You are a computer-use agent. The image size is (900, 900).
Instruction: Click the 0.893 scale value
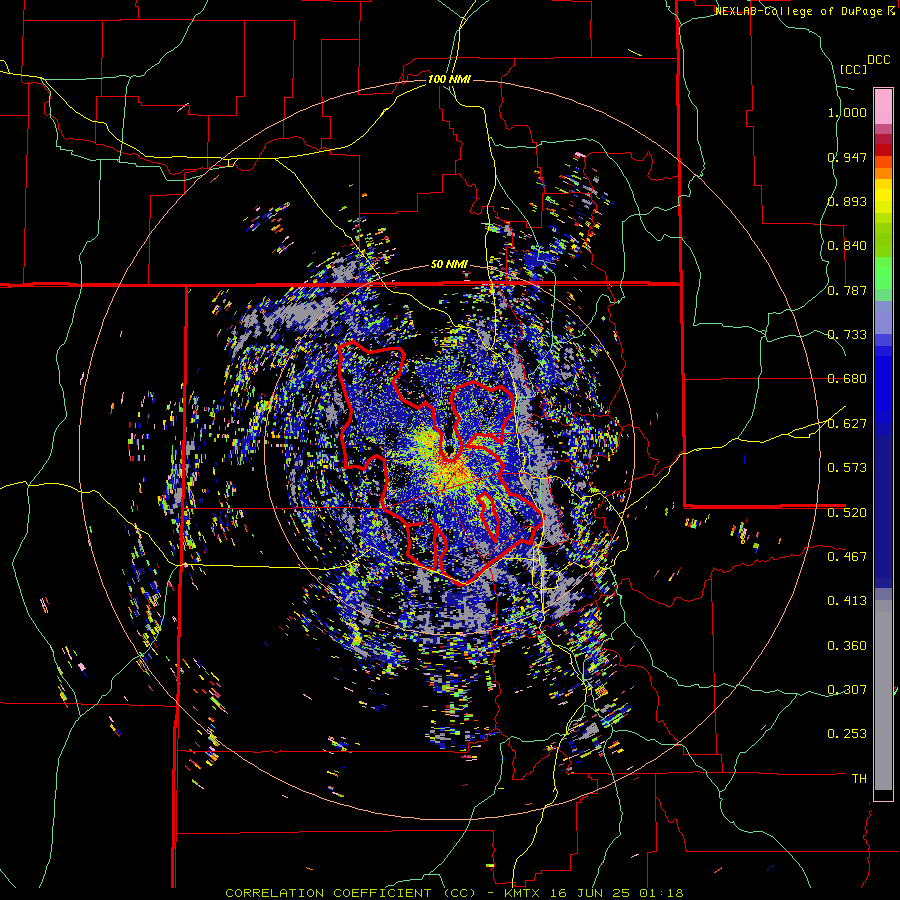click(x=847, y=201)
